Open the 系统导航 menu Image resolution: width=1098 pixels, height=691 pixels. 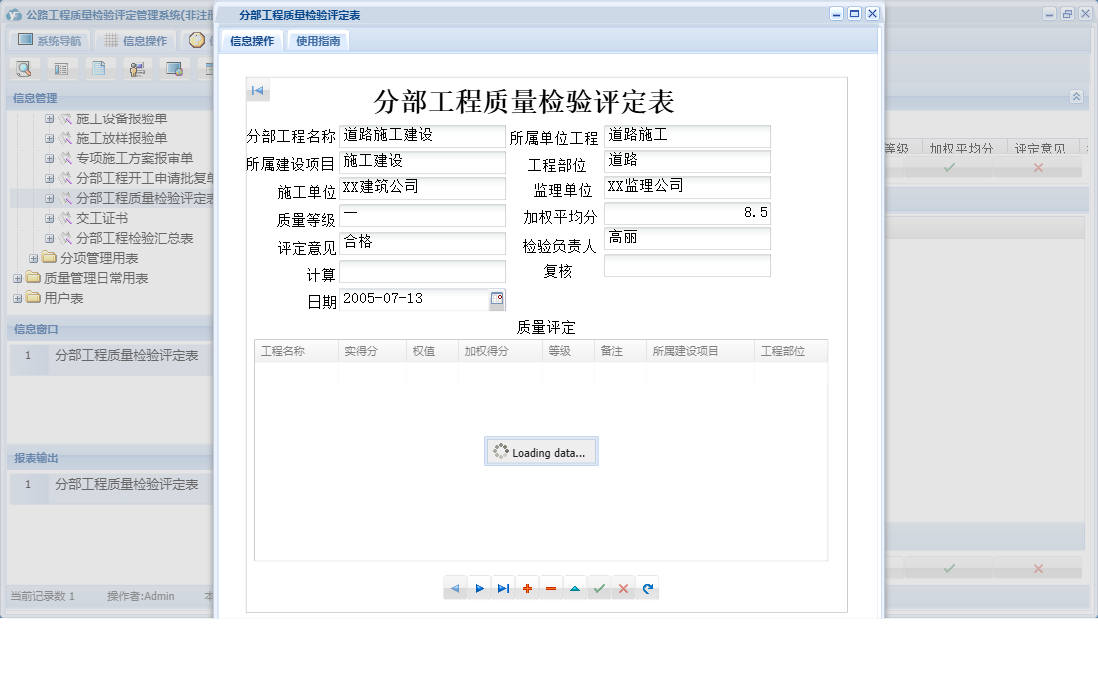pyautogui.click(x=49, y=39)
